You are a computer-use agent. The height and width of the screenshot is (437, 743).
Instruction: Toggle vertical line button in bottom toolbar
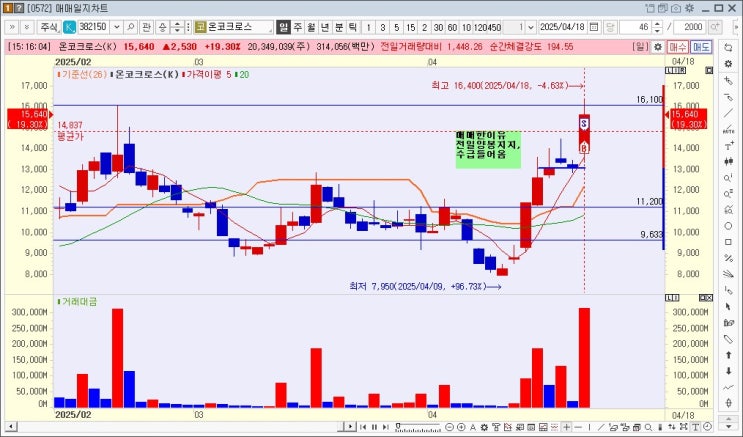(589, 427)
